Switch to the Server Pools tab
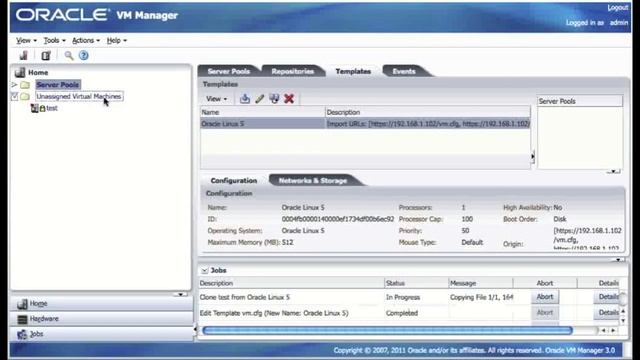640x360 pixels. click(x=229, y=71)
